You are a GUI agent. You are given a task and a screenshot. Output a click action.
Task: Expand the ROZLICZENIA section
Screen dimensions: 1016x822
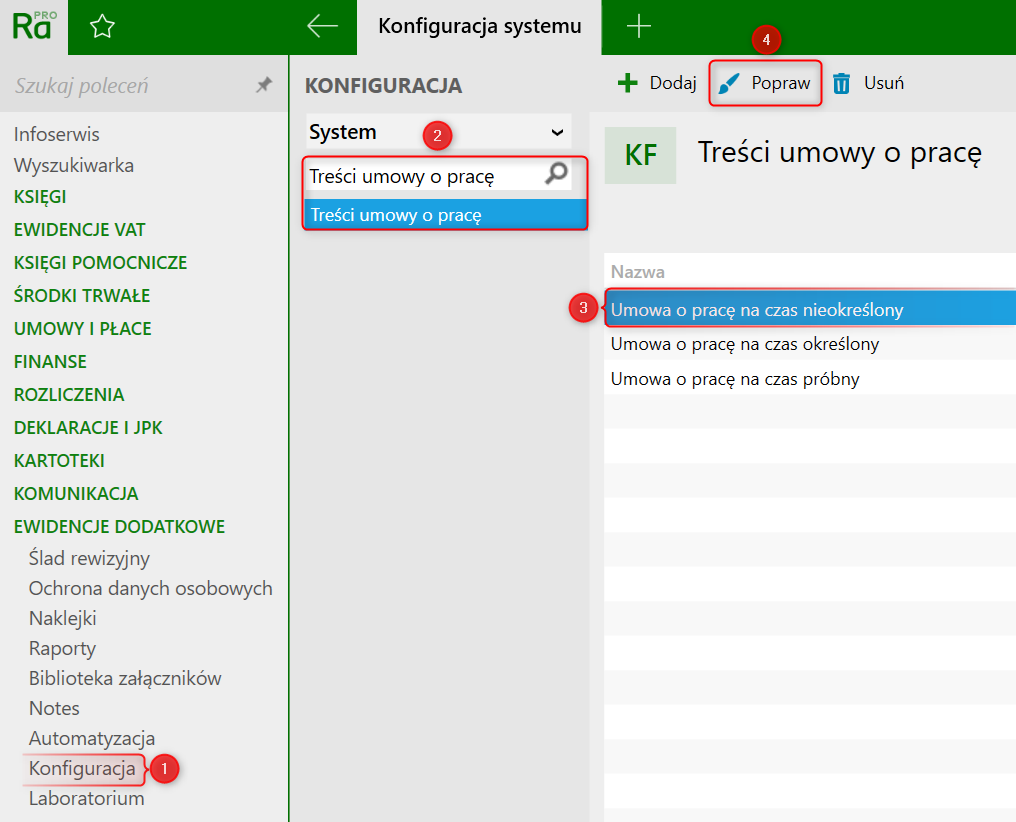pos(69,394)
